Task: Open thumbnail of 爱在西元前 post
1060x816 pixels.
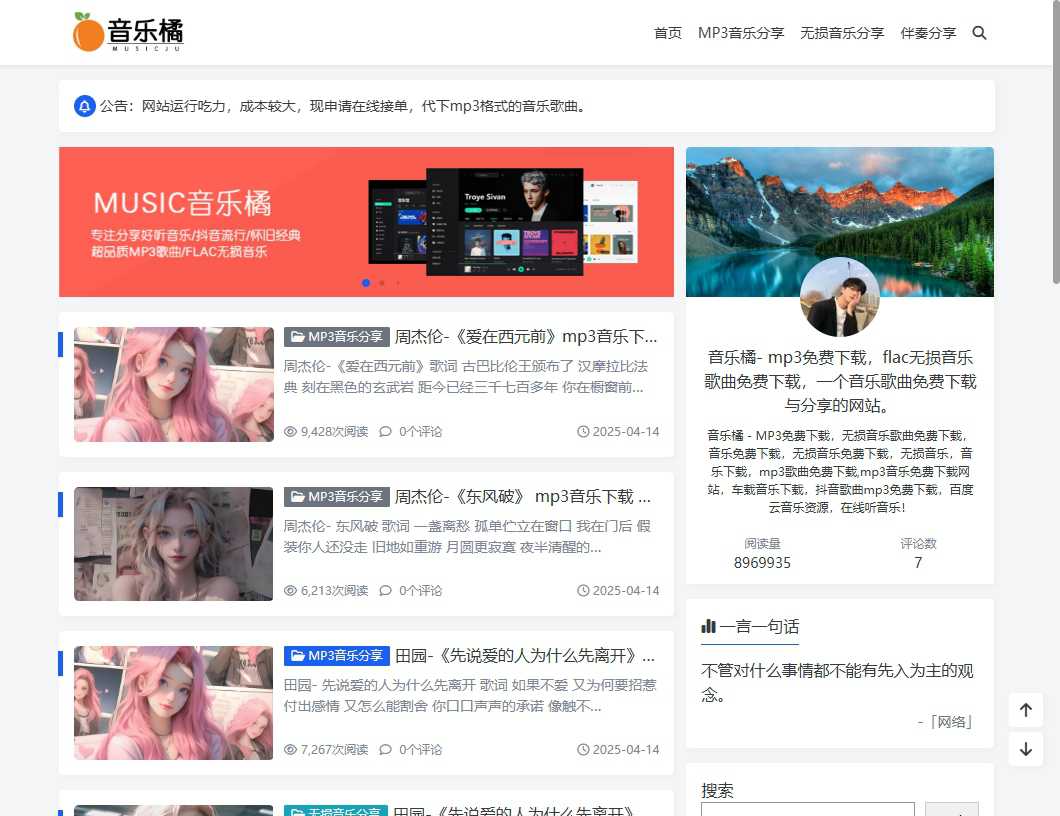Action: pyautogui.click(x=174, y=384)
